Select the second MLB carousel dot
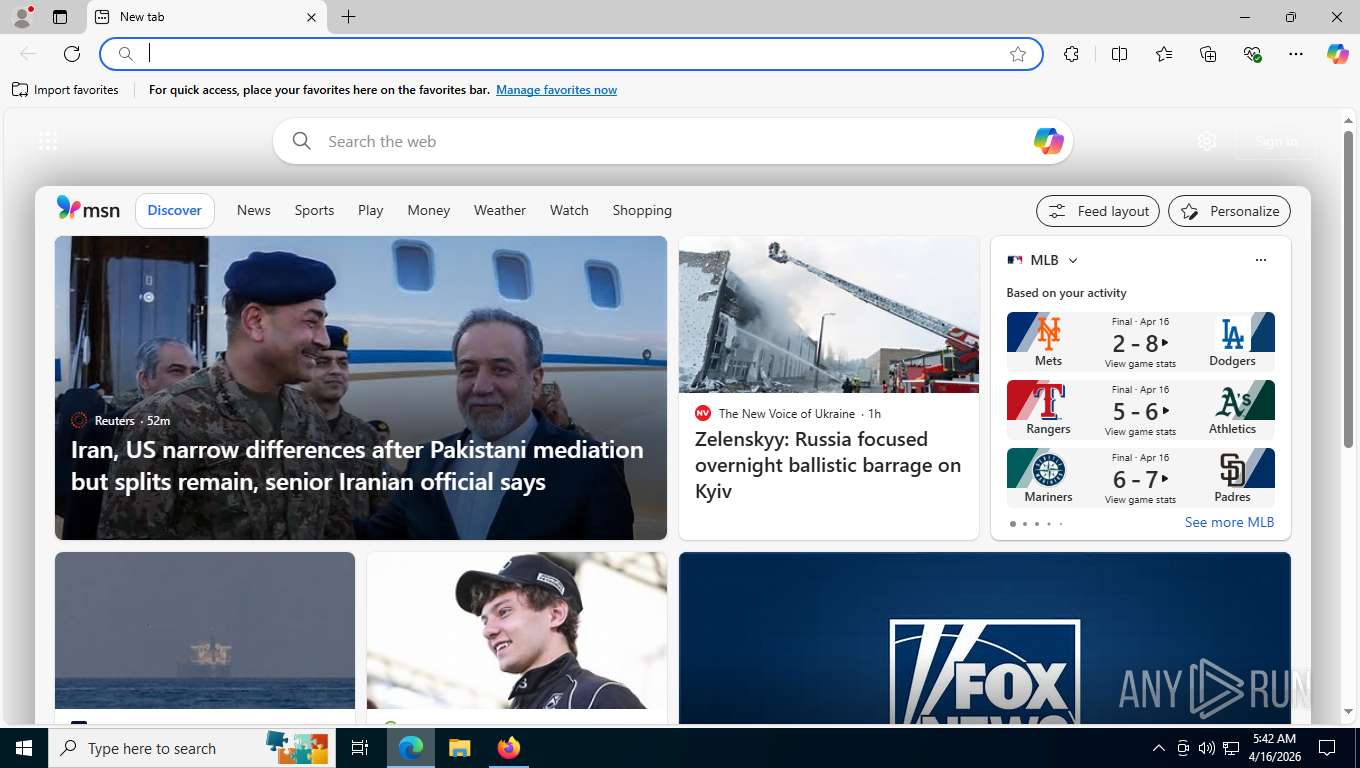The image size is (1360, 768). click(x=1025, y=524)
